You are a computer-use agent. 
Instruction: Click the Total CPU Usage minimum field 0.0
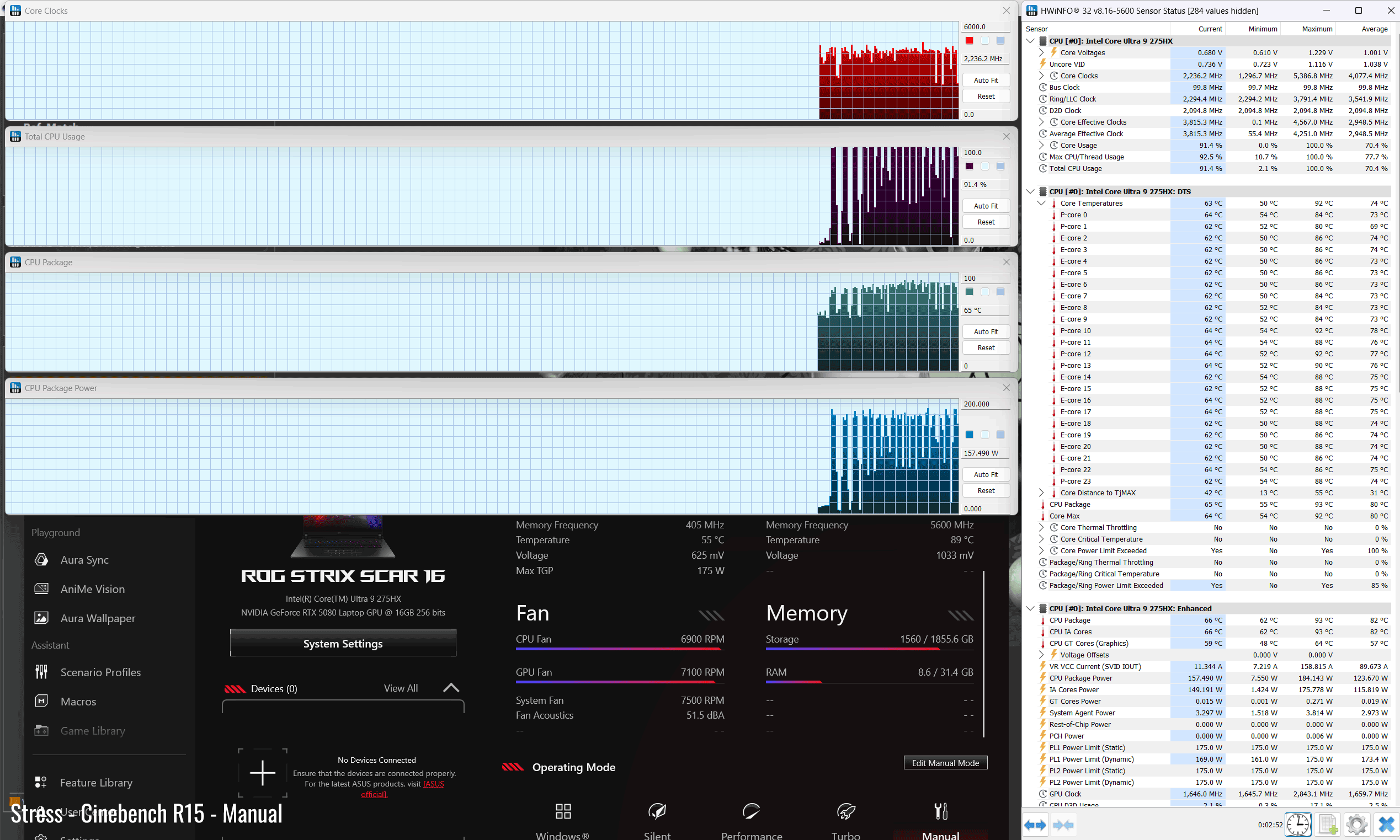986,240
